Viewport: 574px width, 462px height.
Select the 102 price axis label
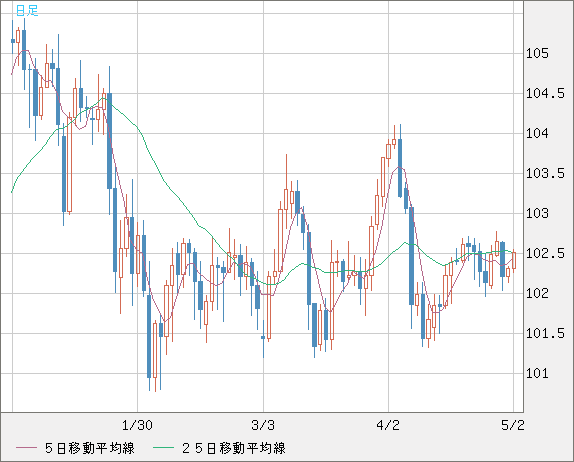pos(537,293)
